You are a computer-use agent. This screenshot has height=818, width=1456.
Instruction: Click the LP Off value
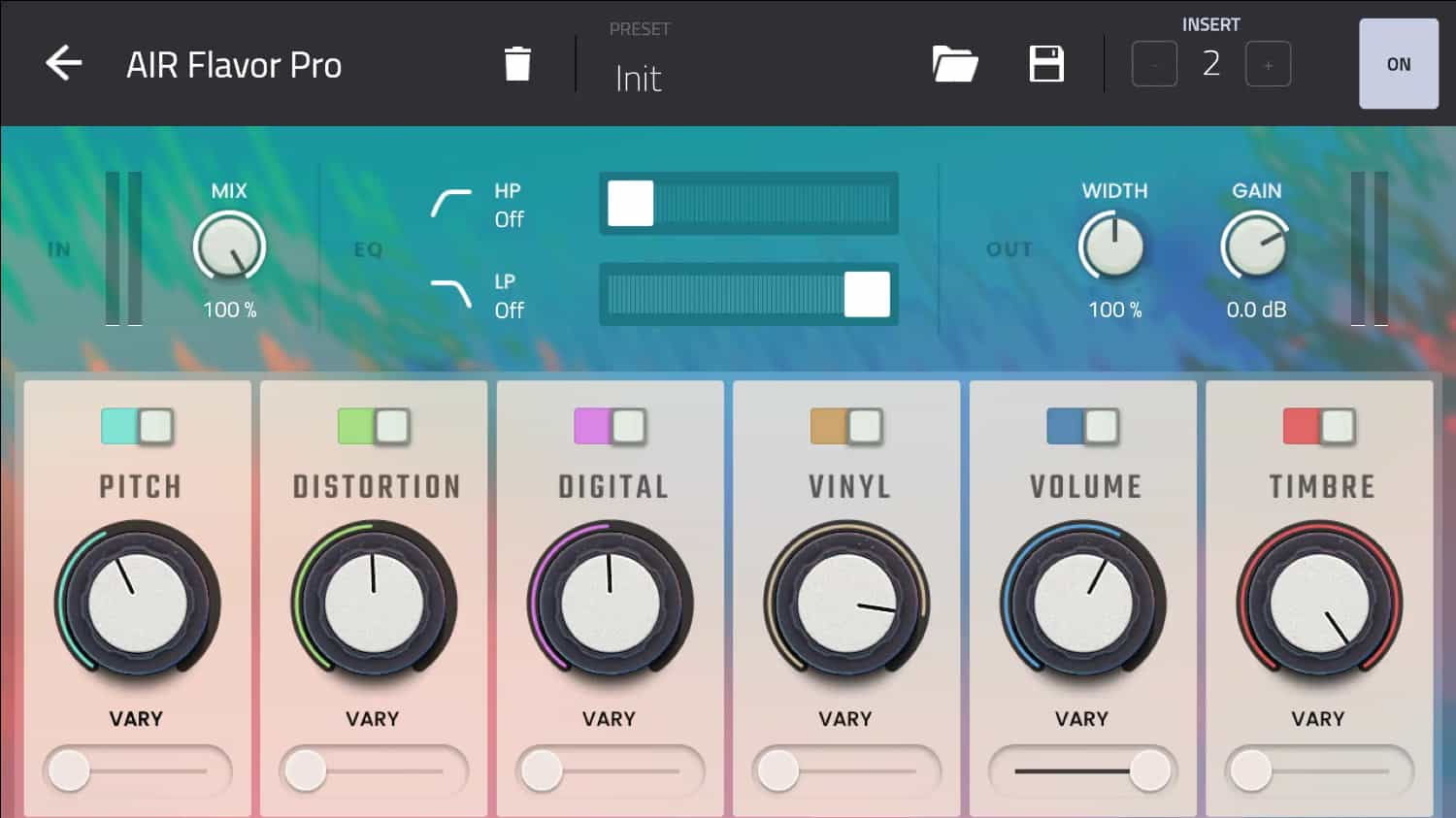click(509, 311)
